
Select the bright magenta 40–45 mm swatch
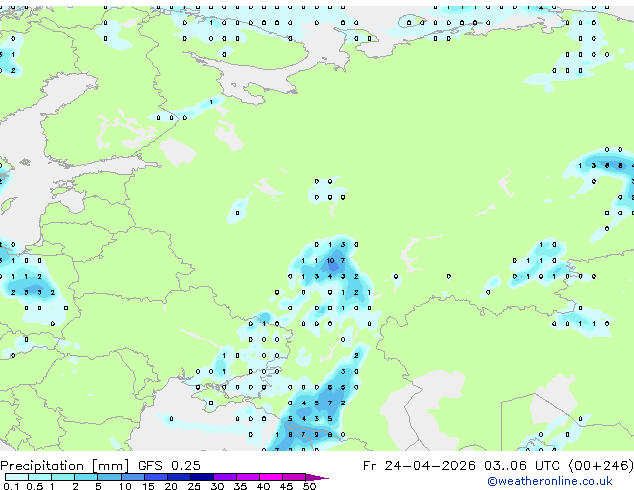pyautogui.click(x=271, y=477)
